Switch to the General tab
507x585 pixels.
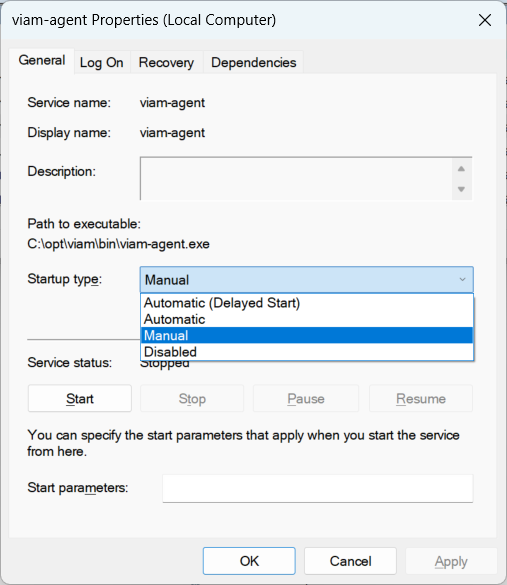coord(42,60)
